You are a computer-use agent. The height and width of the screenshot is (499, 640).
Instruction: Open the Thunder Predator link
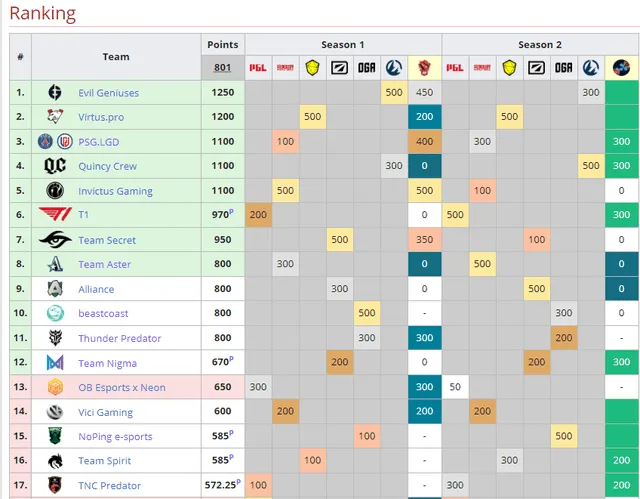pos(120,338)
